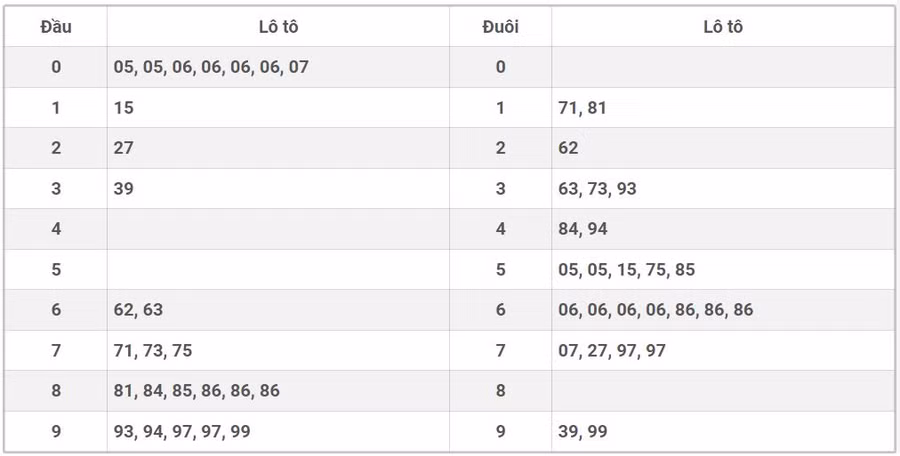
Task: Click the cell with 71, 81
Action: pos(582,108)
